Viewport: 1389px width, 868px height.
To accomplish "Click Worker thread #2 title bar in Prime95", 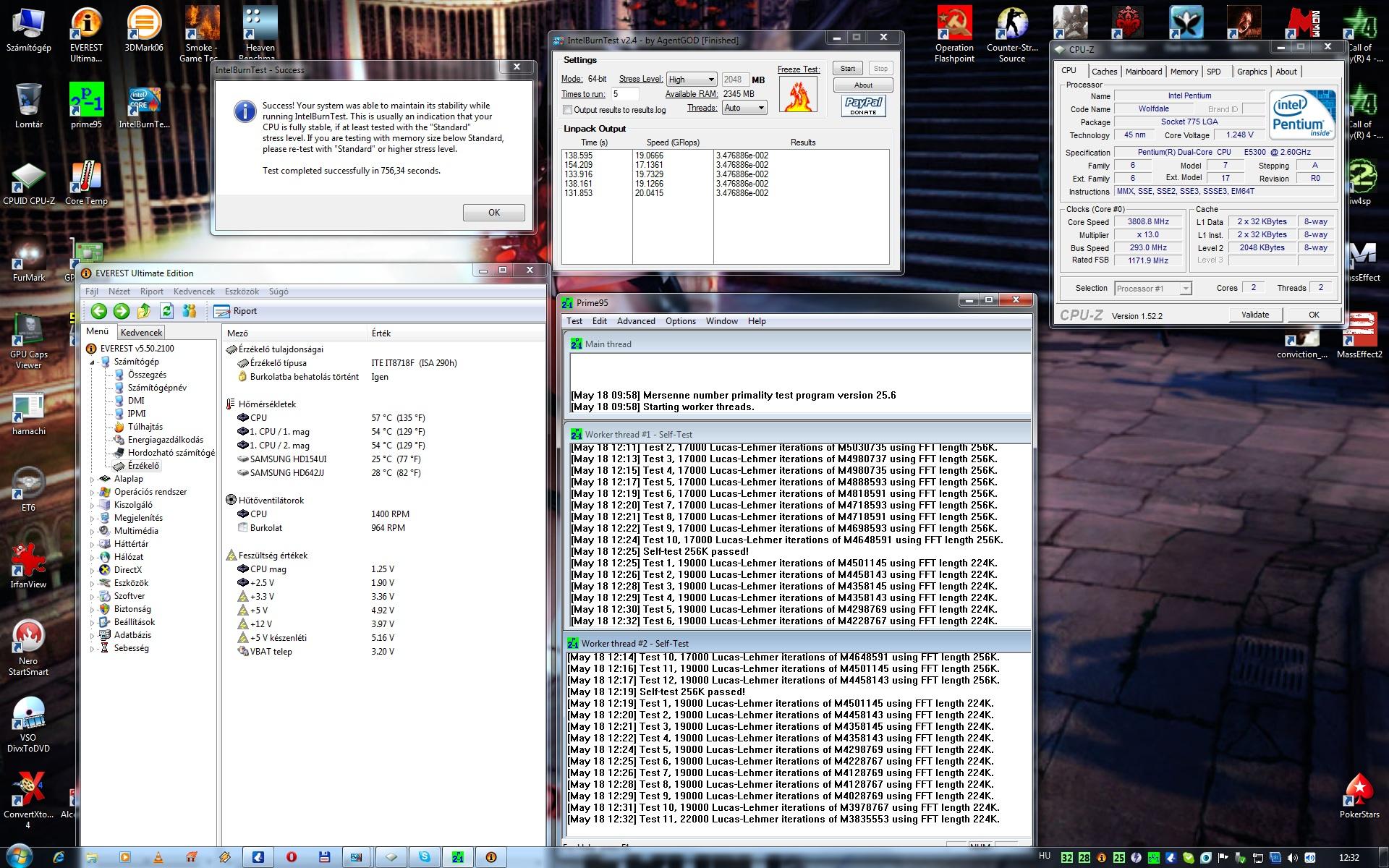I will tap(797, 643).
